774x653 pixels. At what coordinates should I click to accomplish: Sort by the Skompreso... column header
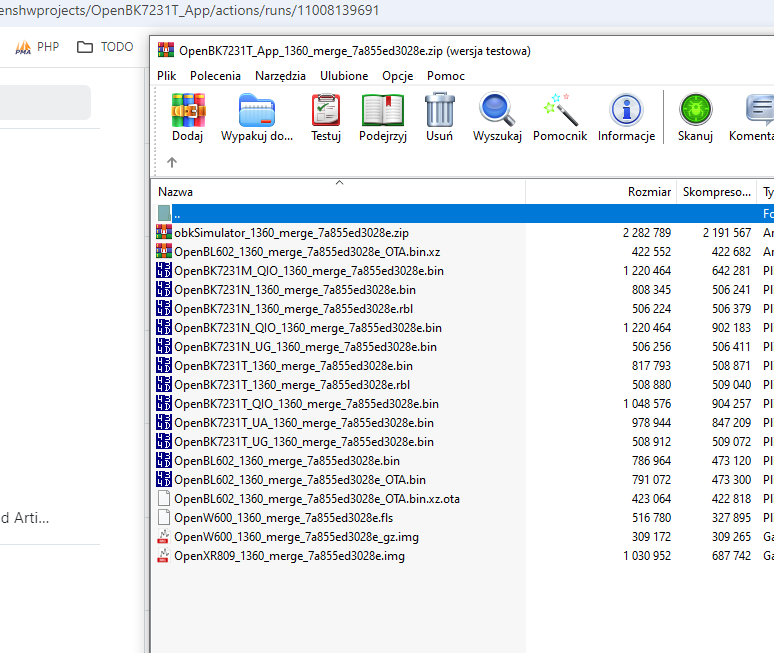(x=716, y=192)
